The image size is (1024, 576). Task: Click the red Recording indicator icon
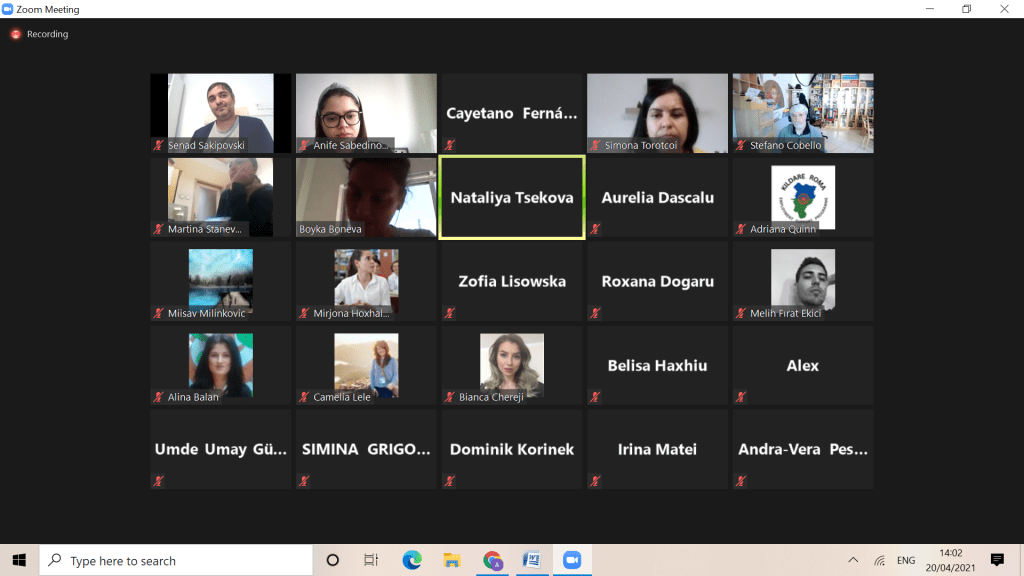click(x=15, y=34)
